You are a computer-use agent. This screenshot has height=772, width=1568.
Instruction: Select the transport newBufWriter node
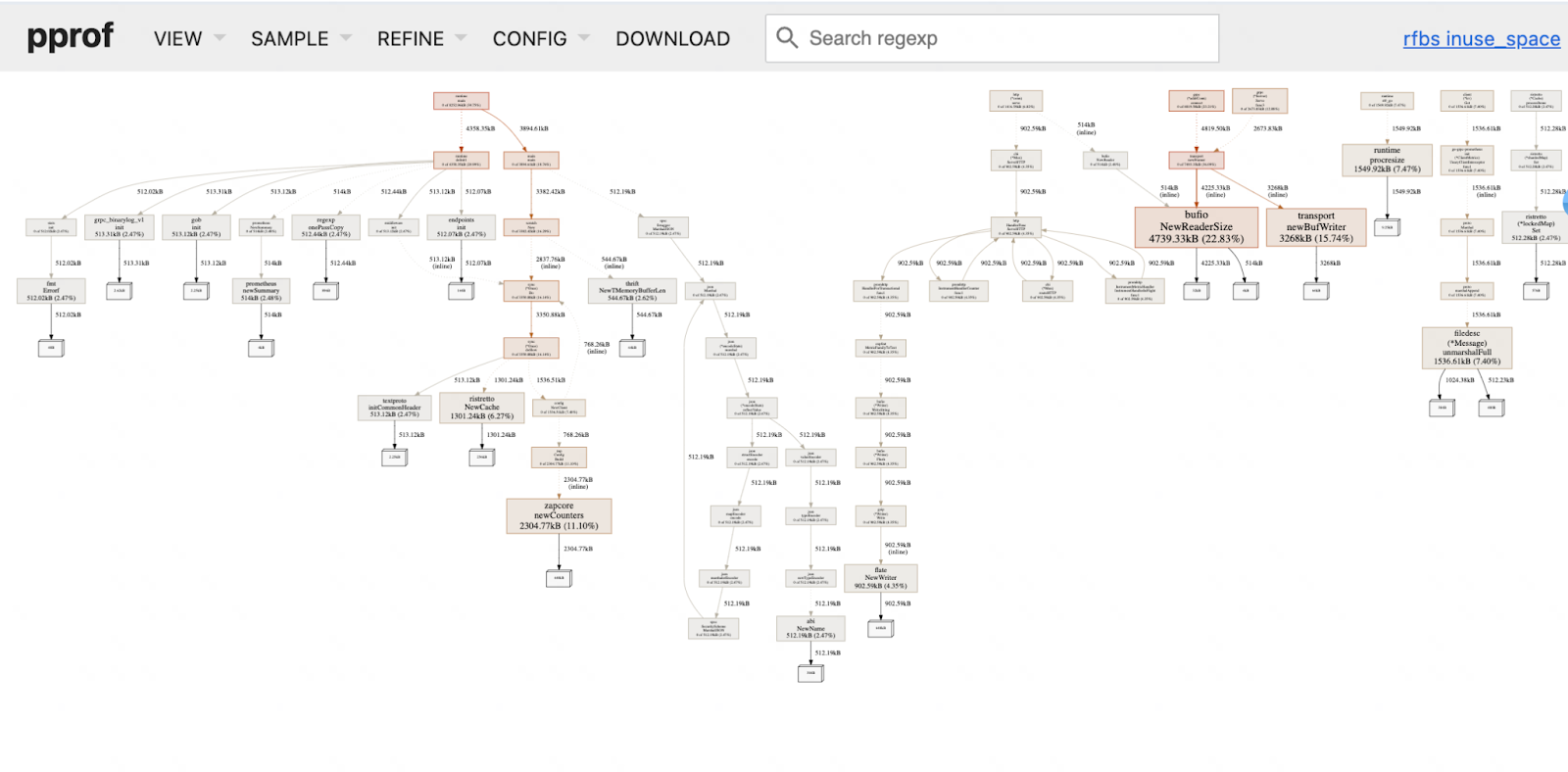pos(1316,226)
